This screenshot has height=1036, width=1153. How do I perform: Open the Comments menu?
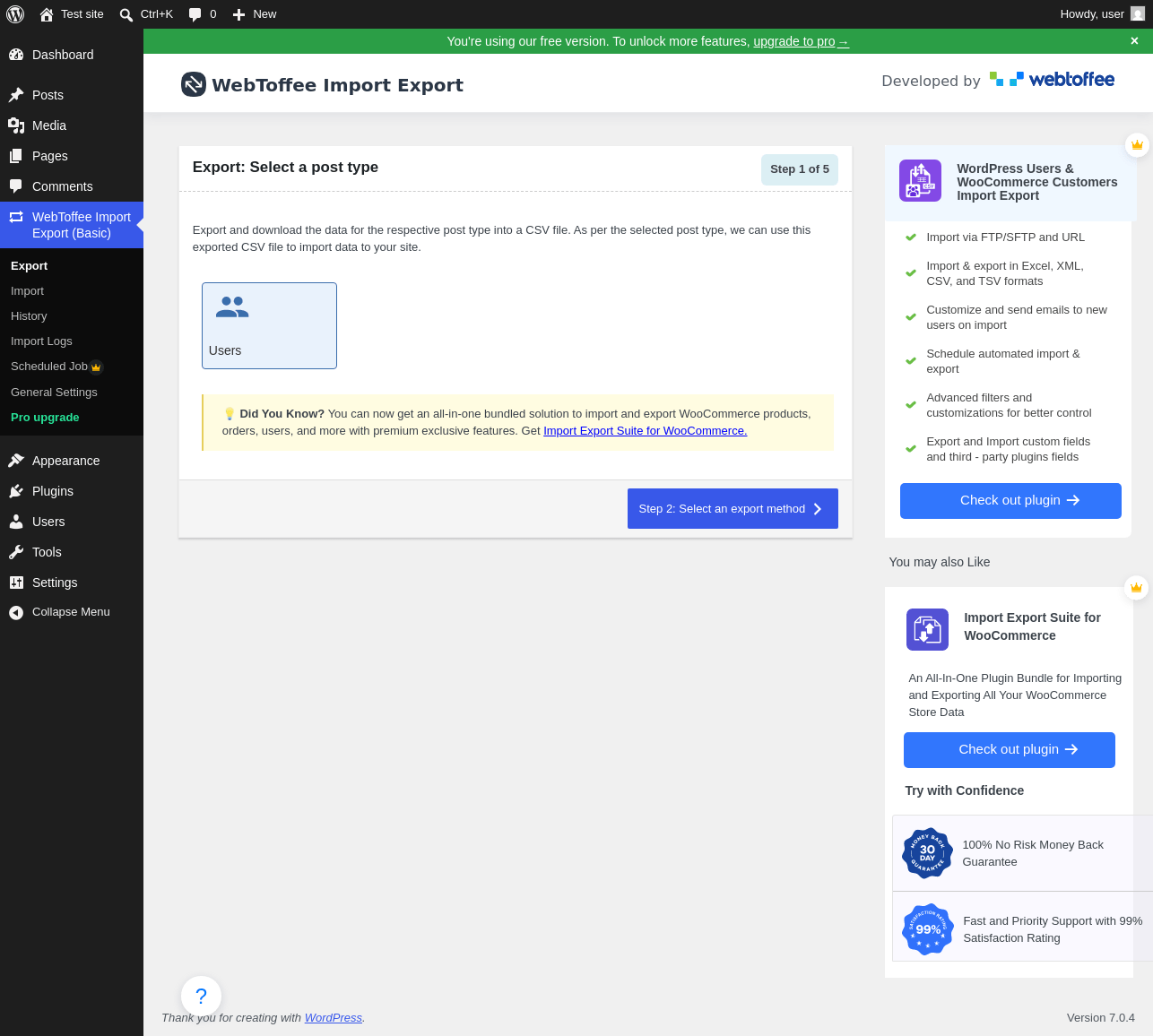pos(72,186)
